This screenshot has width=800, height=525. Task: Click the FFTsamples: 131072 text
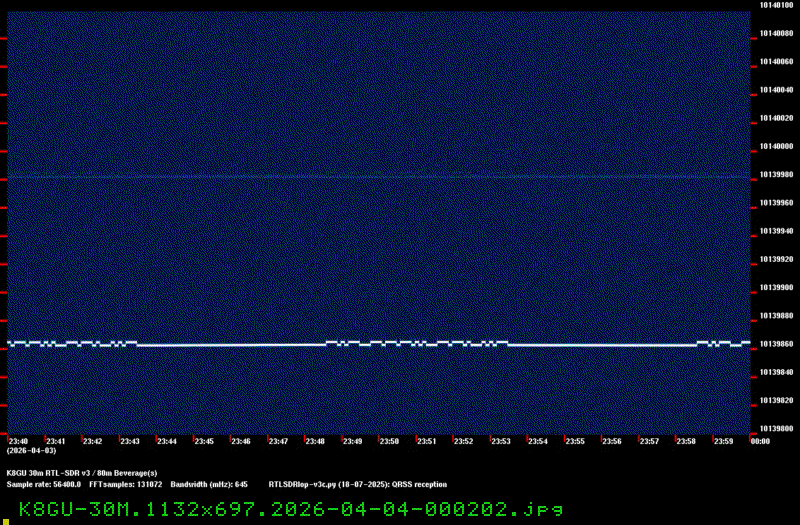pos(126,485)
